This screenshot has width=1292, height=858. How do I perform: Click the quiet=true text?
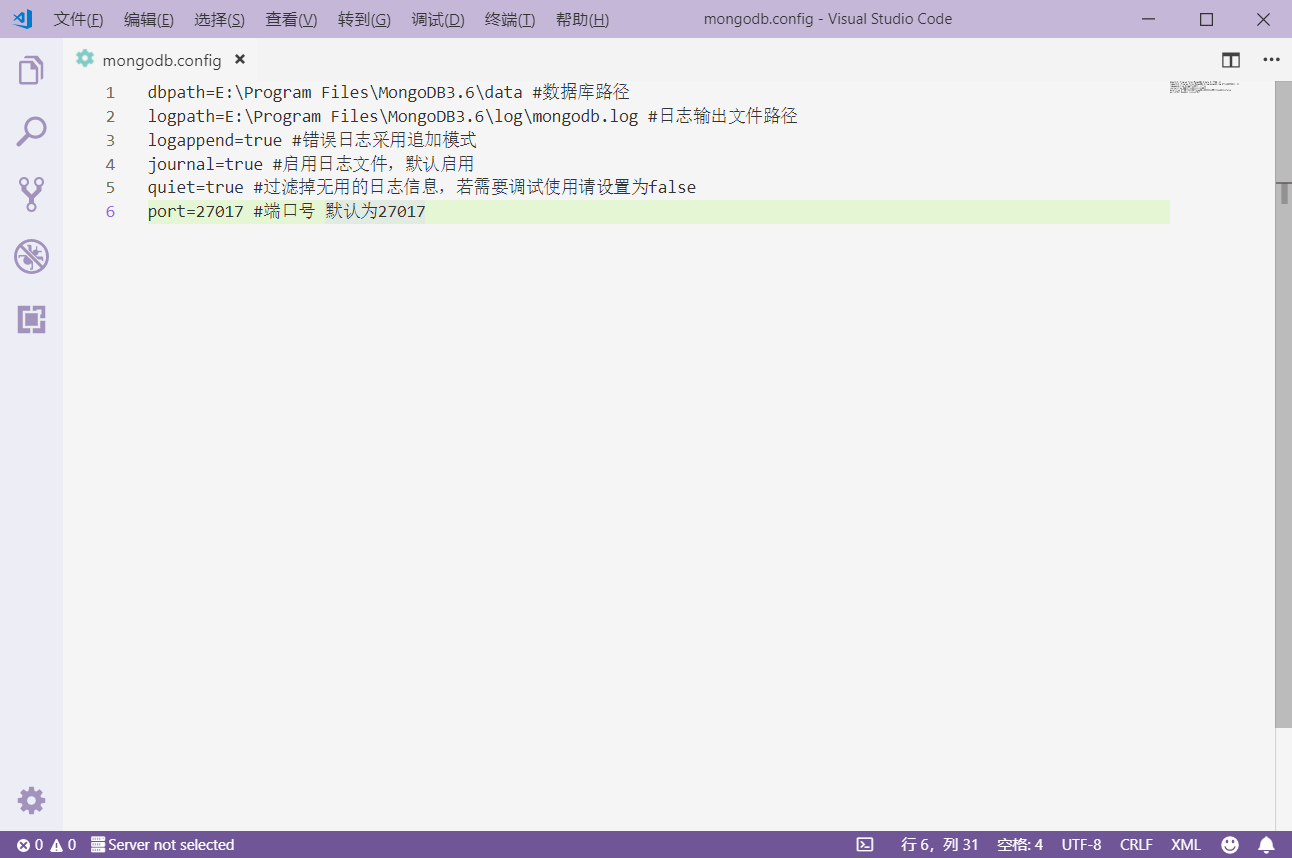(x=196, y=188)
